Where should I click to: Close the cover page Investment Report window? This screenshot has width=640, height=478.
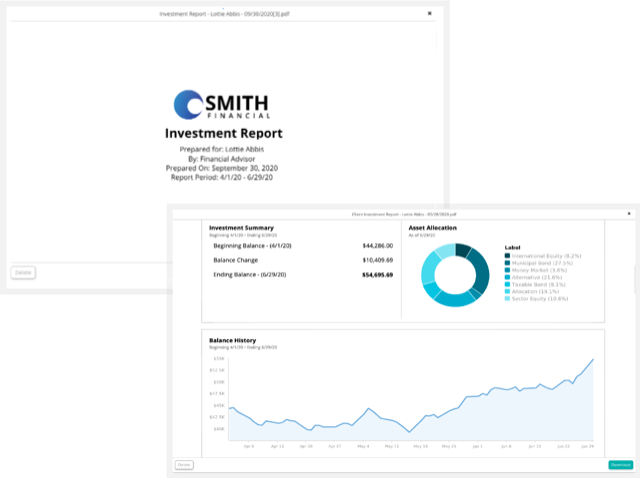pyautogui.click(x=430, y=13)
